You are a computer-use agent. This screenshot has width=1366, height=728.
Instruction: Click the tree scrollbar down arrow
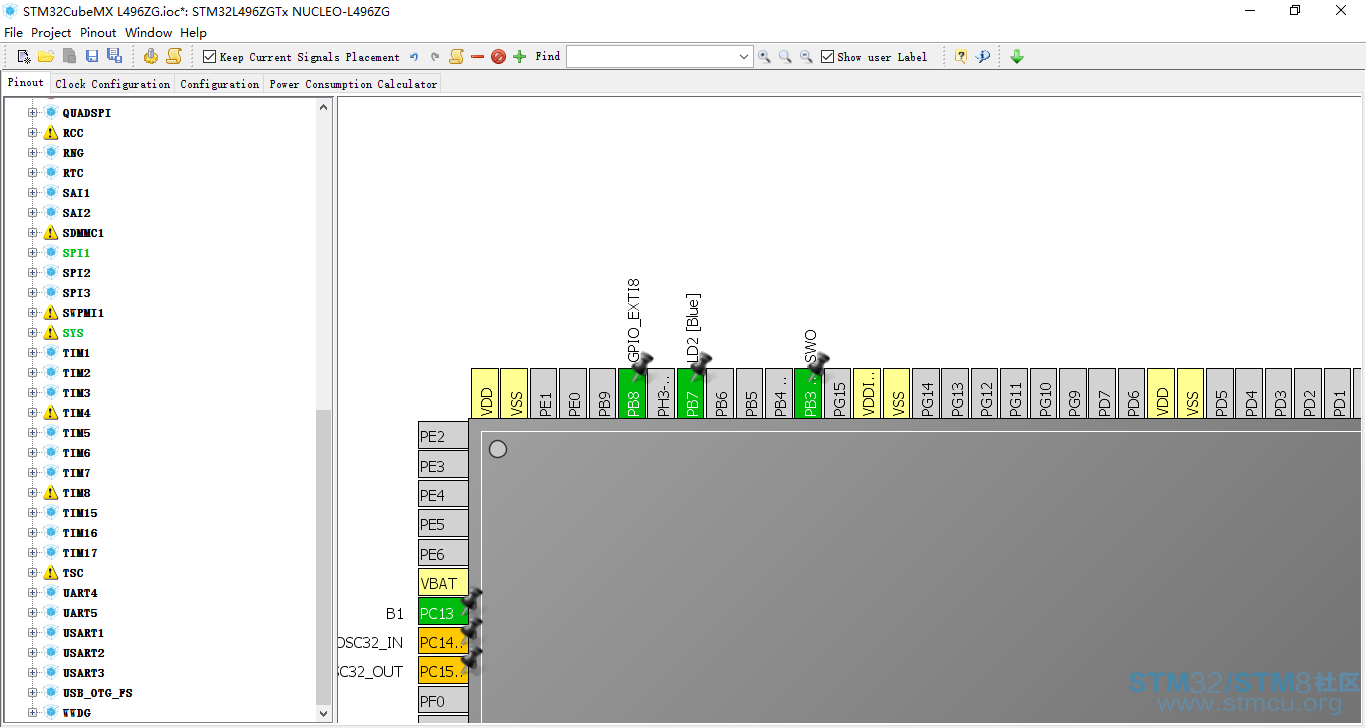tap(324, 713)
